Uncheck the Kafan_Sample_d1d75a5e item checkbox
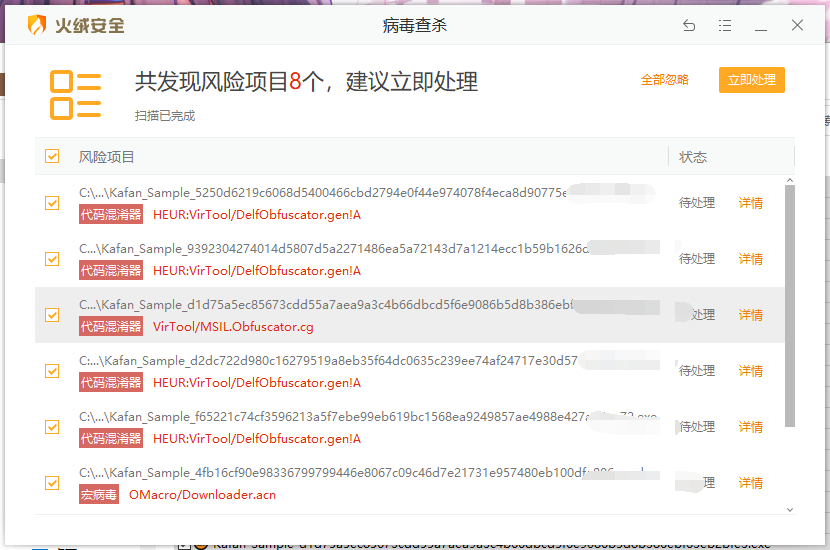This screenshot has height=550, width=830. tap(52, 315)
